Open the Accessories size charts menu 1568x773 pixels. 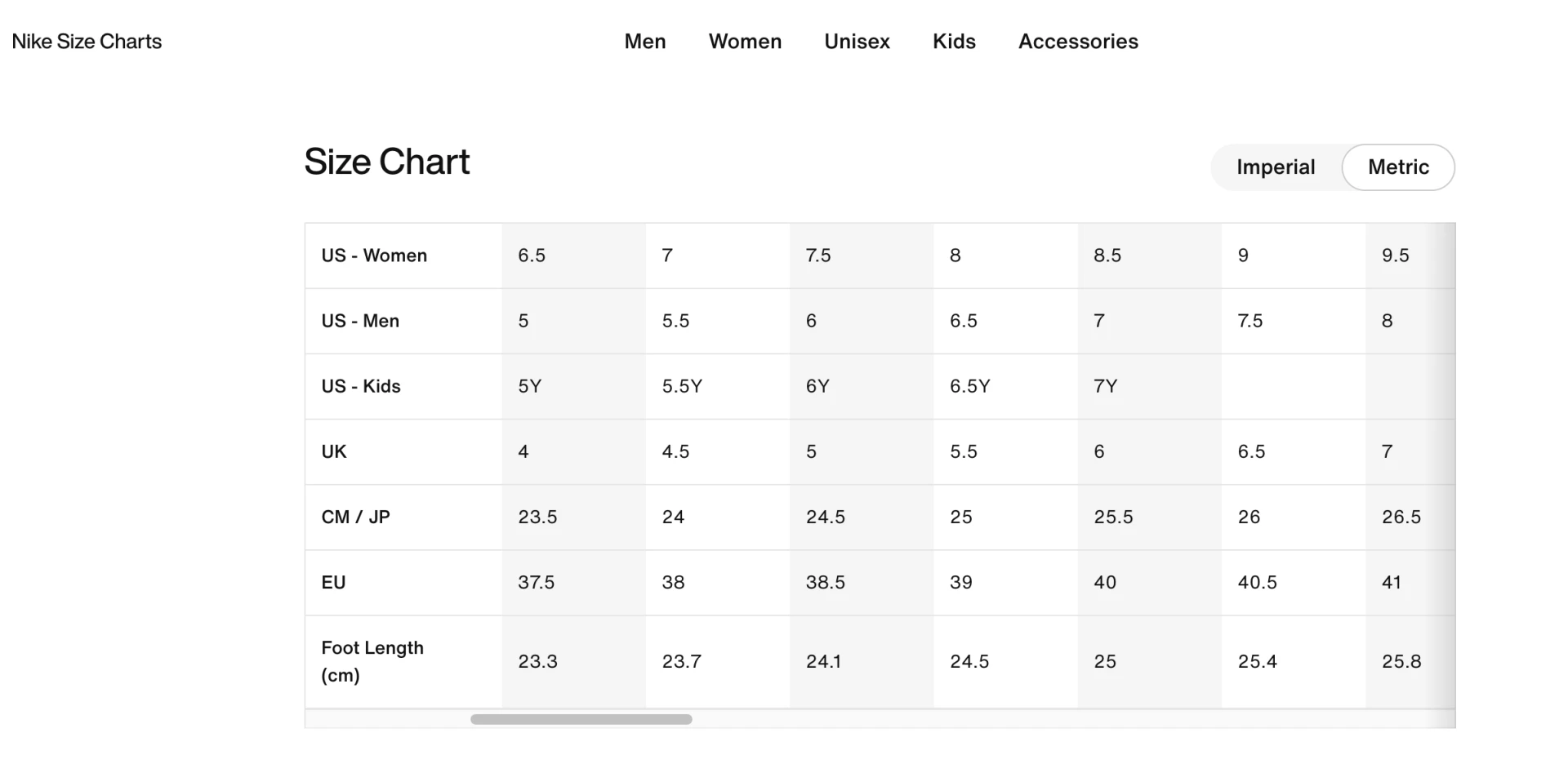pyautogui.click(x=1078, y=42)
